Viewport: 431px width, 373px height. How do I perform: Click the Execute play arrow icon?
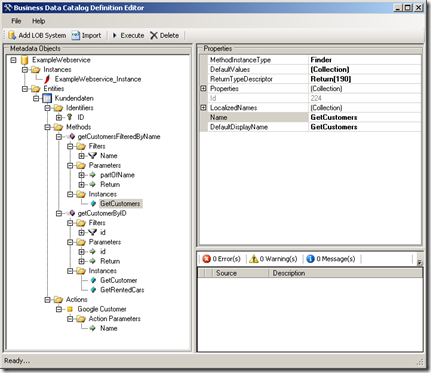[114, 35]
